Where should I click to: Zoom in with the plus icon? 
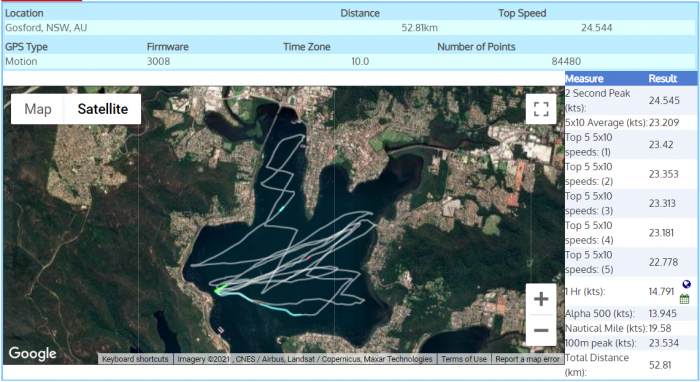point(541,299)
